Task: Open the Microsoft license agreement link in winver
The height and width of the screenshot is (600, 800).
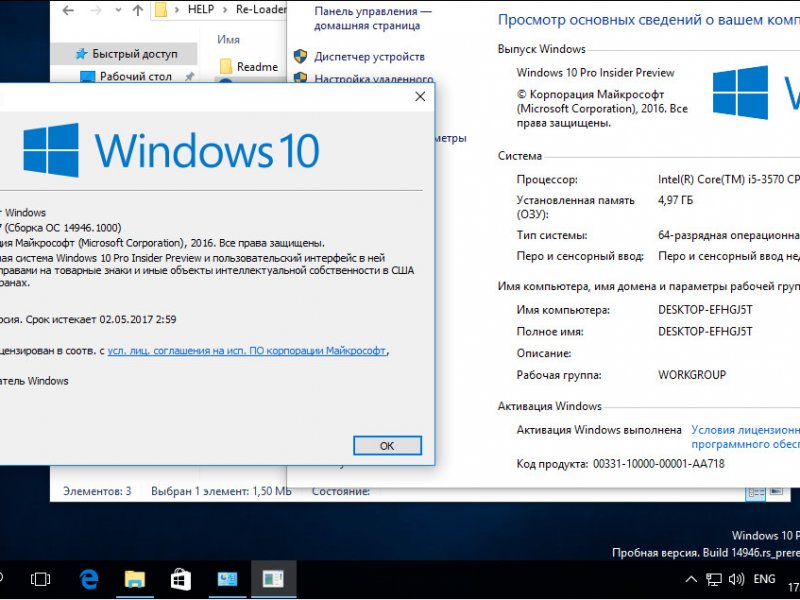Action: coord(246,351)
